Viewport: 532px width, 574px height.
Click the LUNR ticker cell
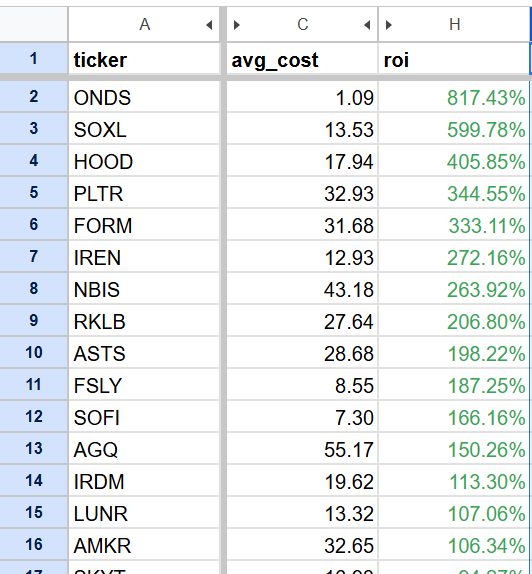pos(144,512)
